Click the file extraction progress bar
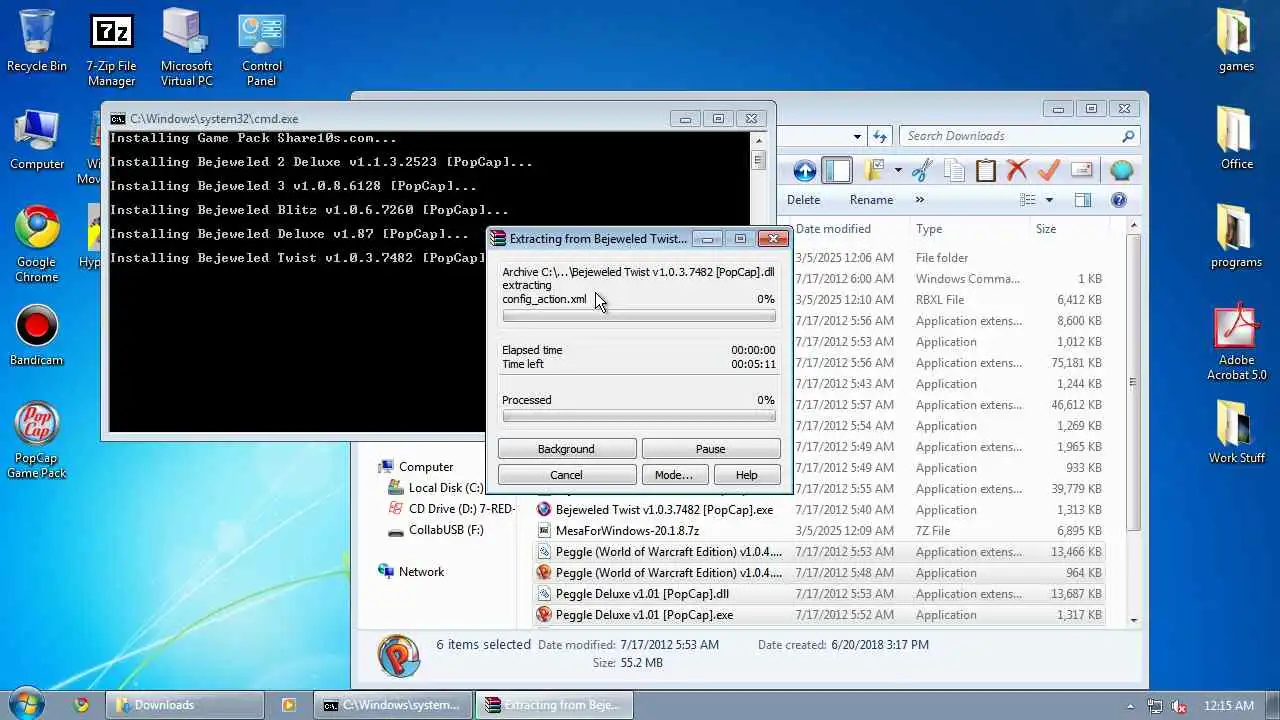 tap(639, 316)
